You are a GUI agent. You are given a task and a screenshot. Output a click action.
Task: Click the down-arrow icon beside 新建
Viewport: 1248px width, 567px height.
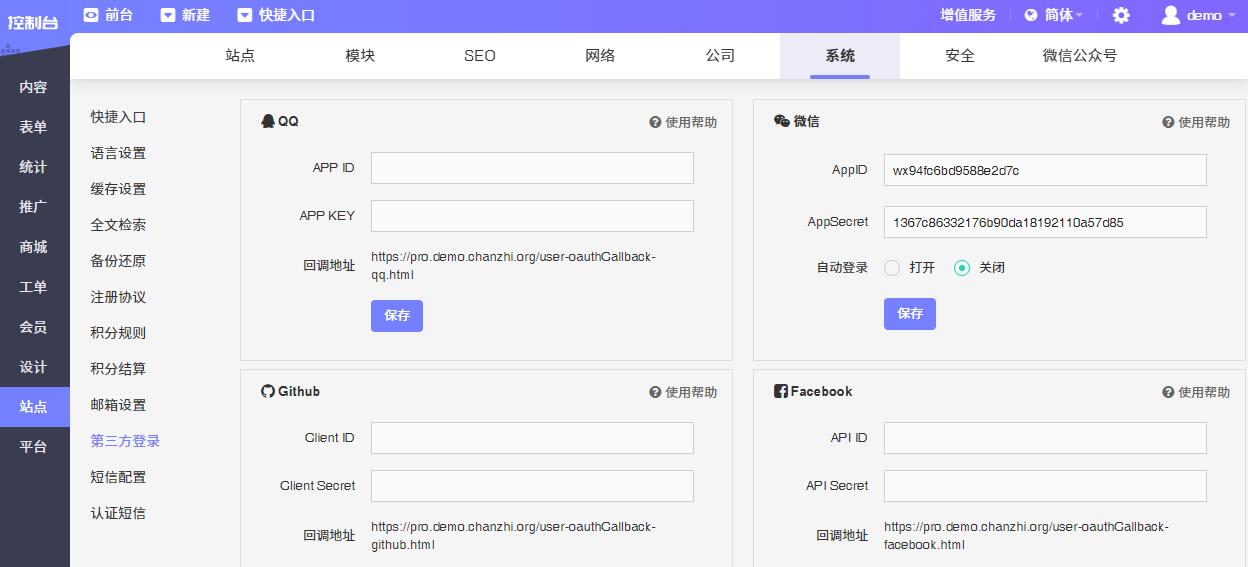[168, 15]
